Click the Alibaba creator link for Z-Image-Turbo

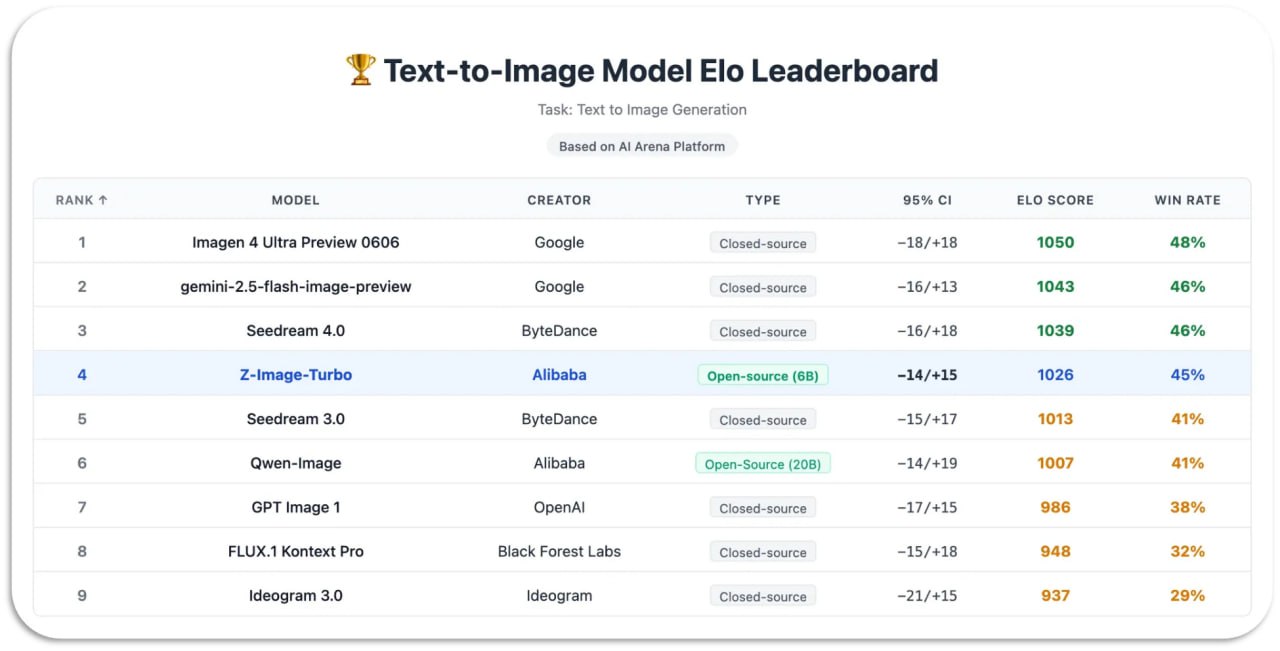559,375
